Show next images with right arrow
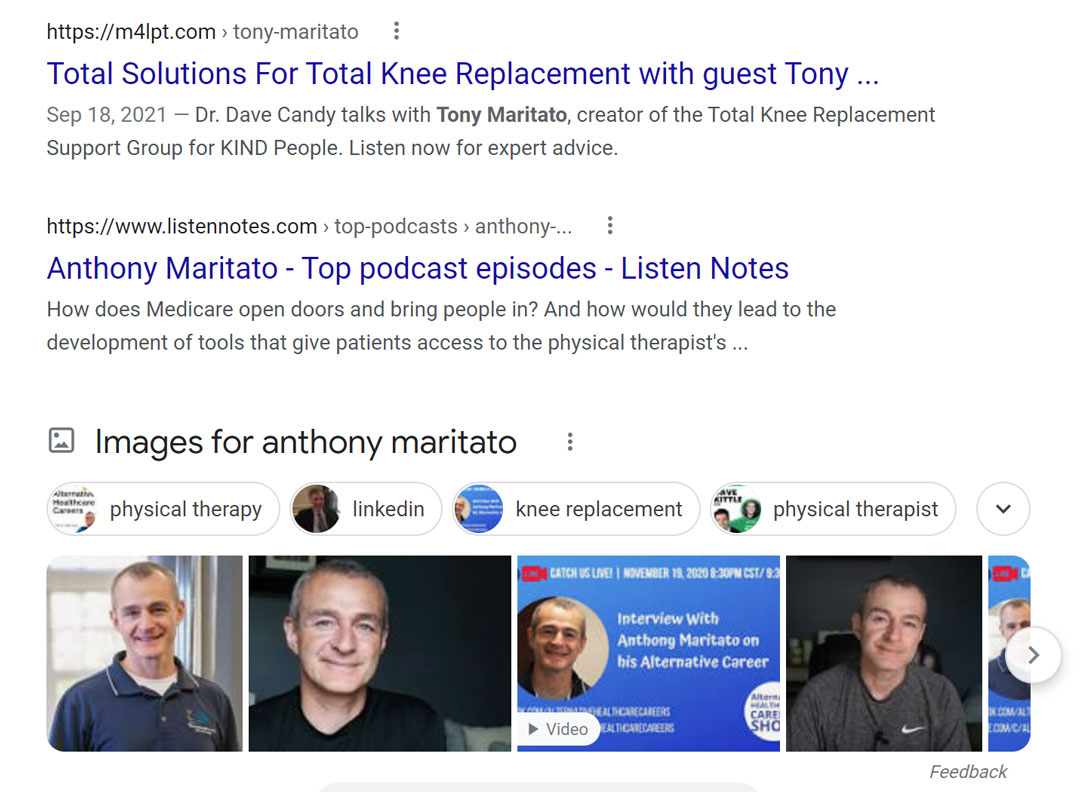This screenshot has width=1080, height=792. click(x=1032, y=655)
